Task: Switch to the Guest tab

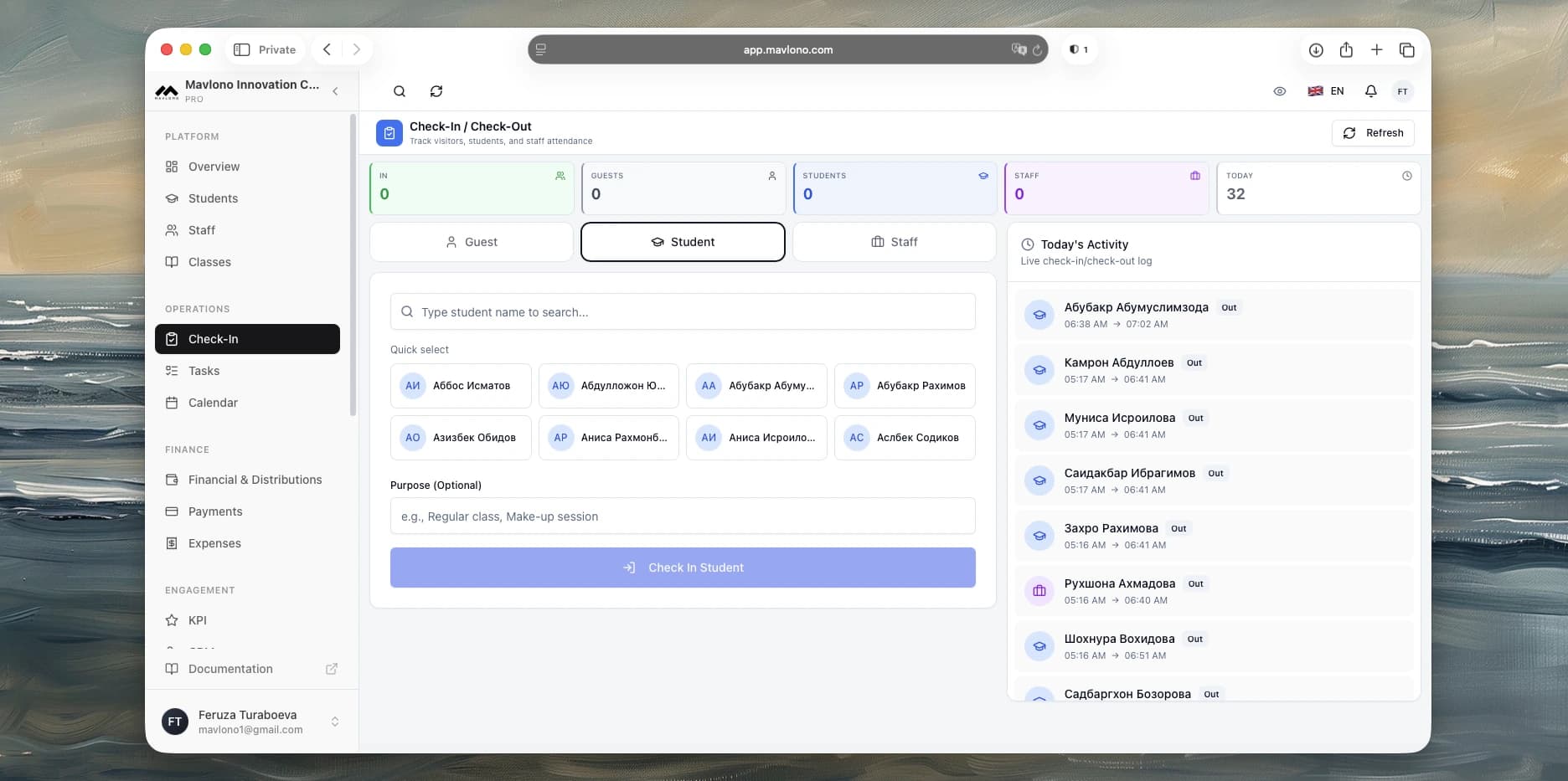Action: (472, 242)
